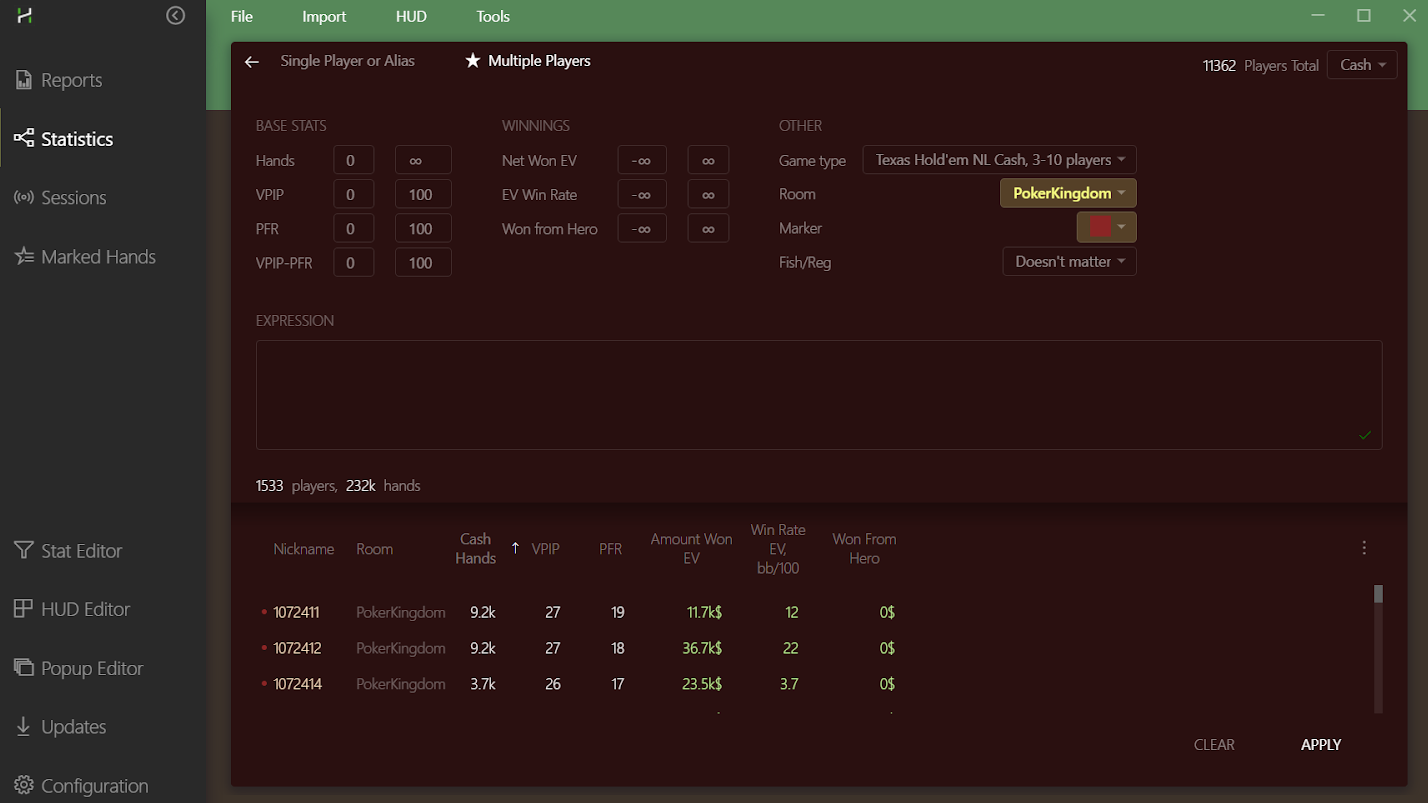Viewport: 1428px width, 803px height.
Task: Open the Fish/Reg Doesn't matter dropdown
Action: point(1069,262)
